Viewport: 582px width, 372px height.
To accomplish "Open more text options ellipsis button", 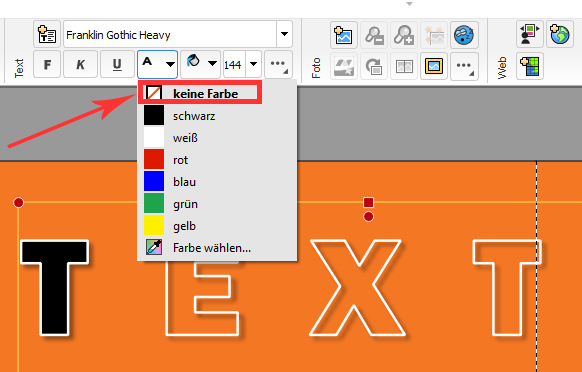I will pos(278,65).
